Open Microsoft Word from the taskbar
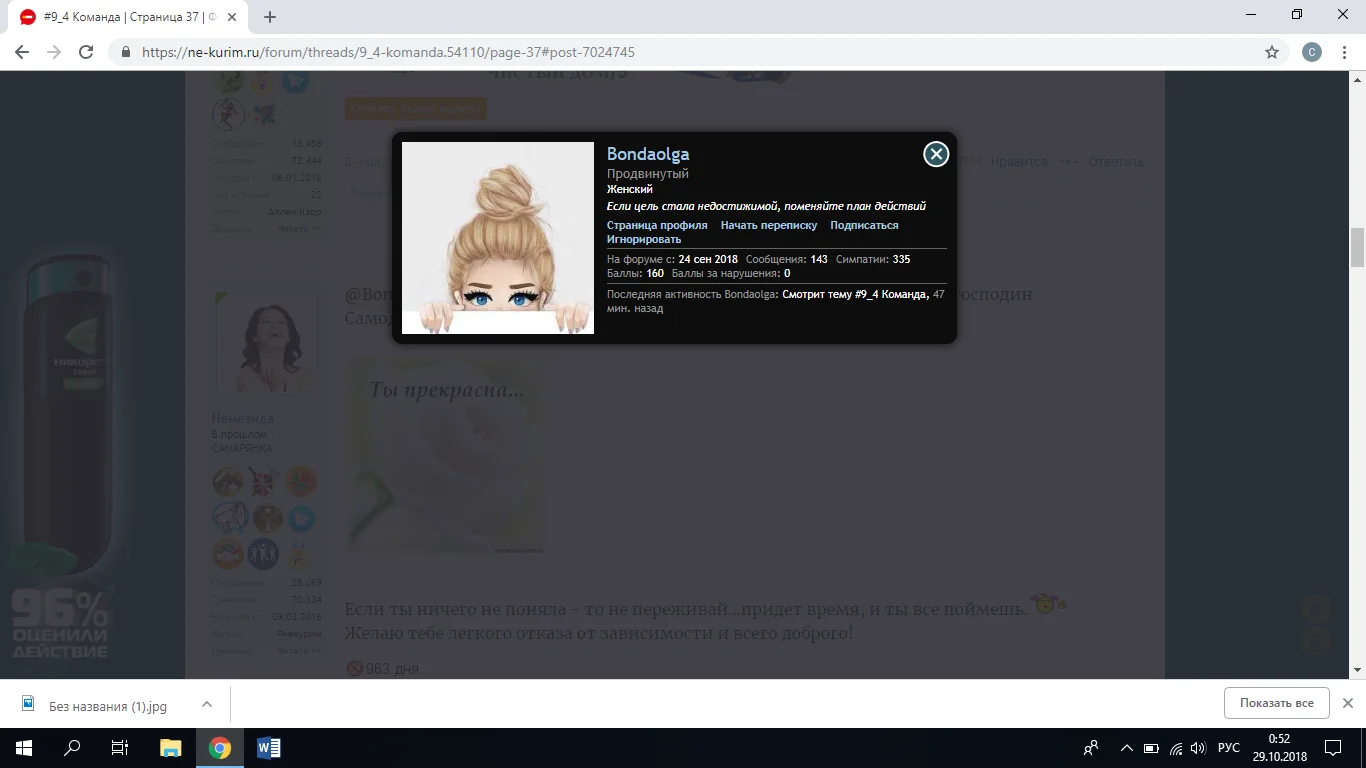 pos(267,747)
